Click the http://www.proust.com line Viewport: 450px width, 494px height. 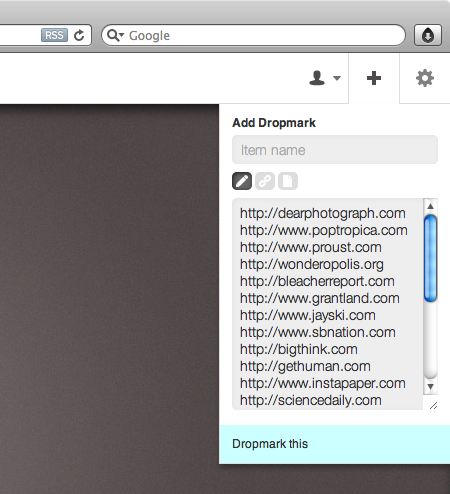311,247
